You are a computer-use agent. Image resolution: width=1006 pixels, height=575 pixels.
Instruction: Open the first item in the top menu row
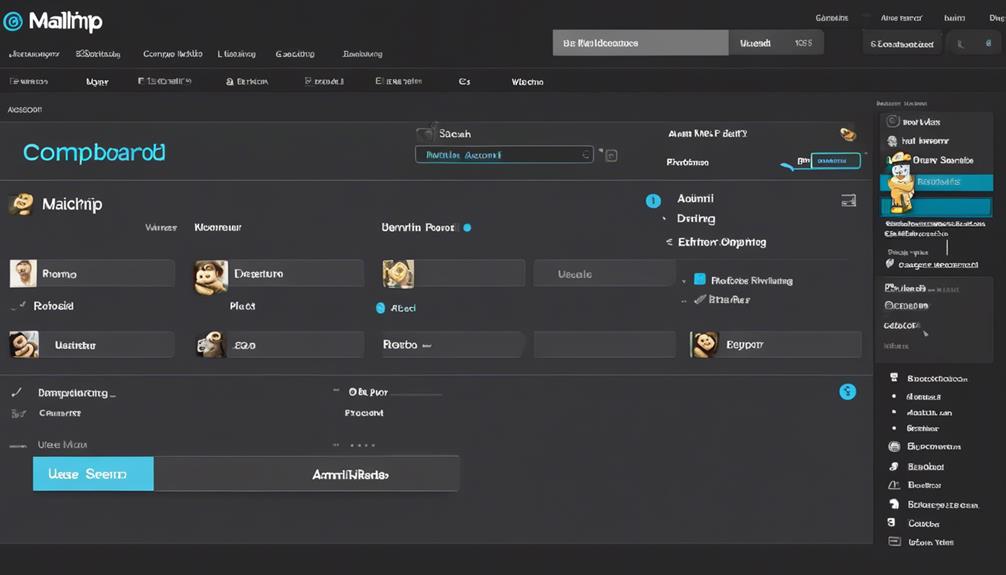point(34,54)
